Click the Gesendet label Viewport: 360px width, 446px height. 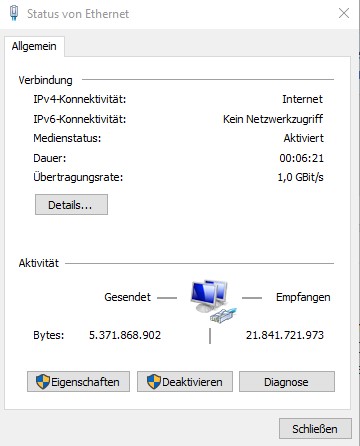click(x=128, y=297)
